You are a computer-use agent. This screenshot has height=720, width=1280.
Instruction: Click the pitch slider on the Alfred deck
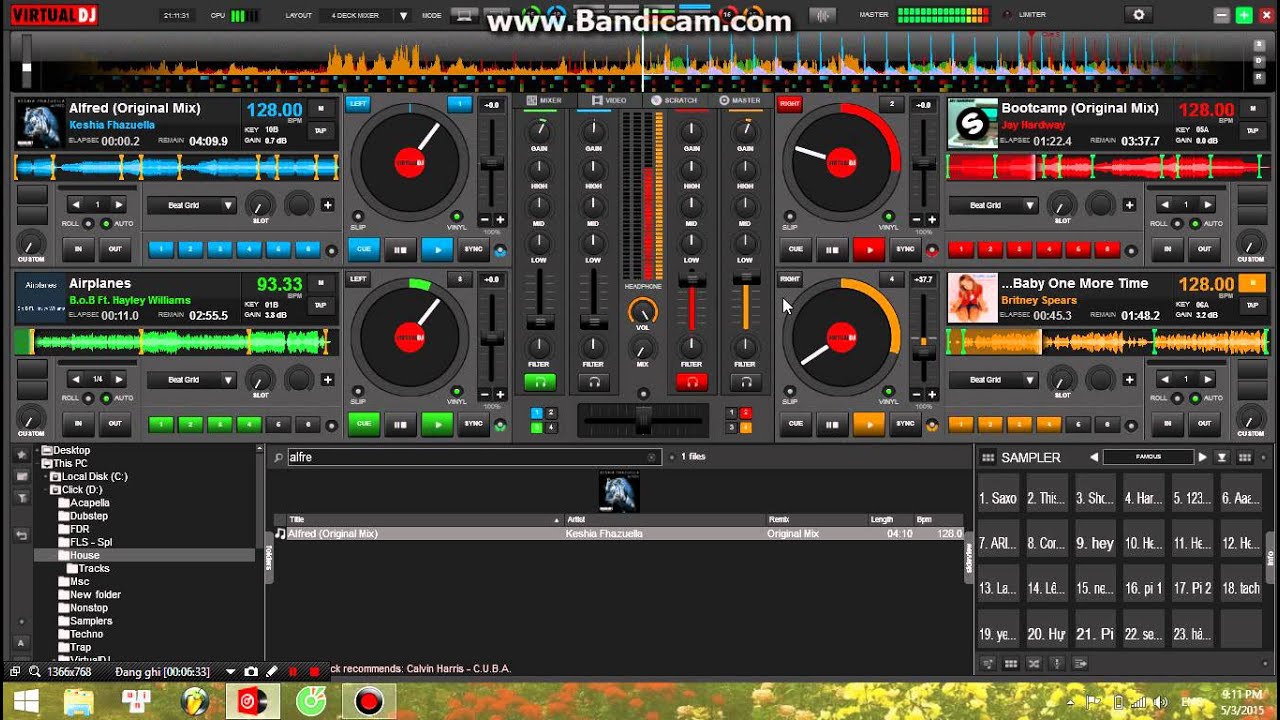click(x=492, y=165)
